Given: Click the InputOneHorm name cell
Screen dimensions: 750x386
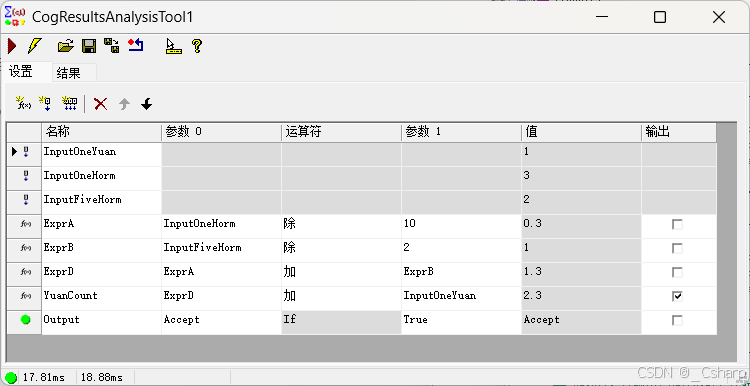Looking at the screenshot, I should coord(101,178).
